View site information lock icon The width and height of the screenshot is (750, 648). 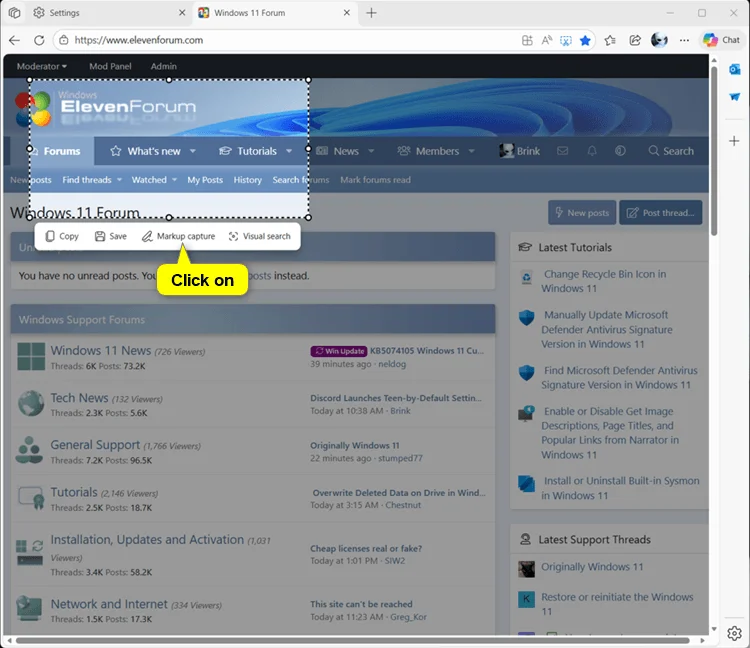tap(64, 40)
